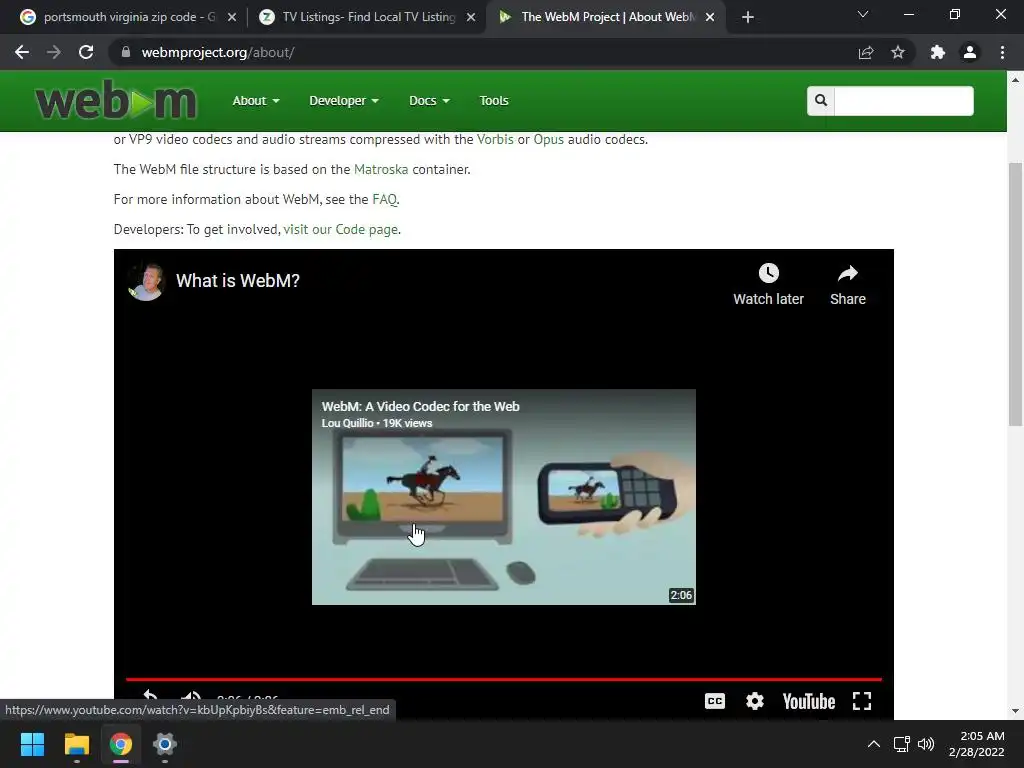Open a new browser tab
Viewport: 1024px width, 768px height.
(x=748, y=17)
